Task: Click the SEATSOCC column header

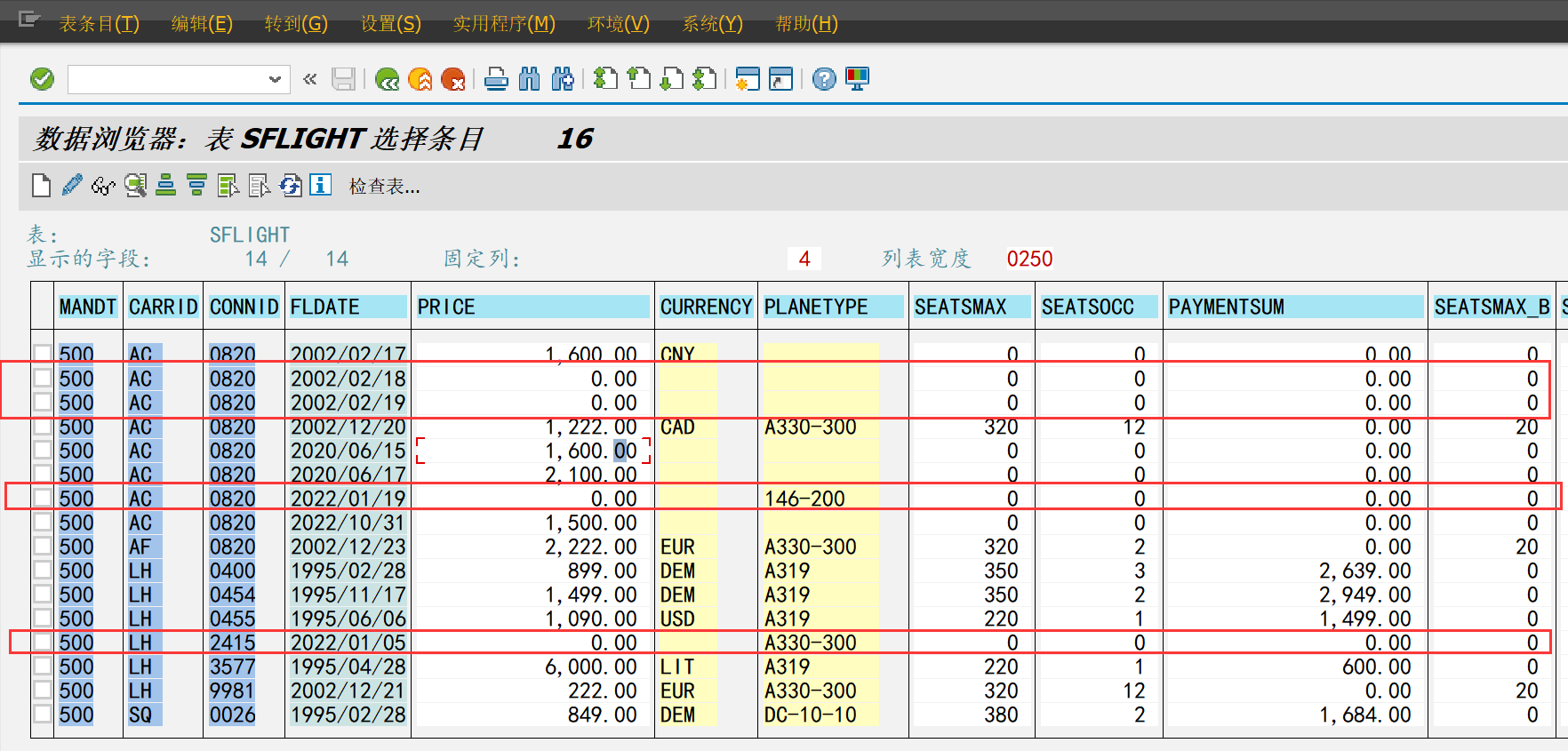Action: pyautogui.click(x=1100, y=307)
